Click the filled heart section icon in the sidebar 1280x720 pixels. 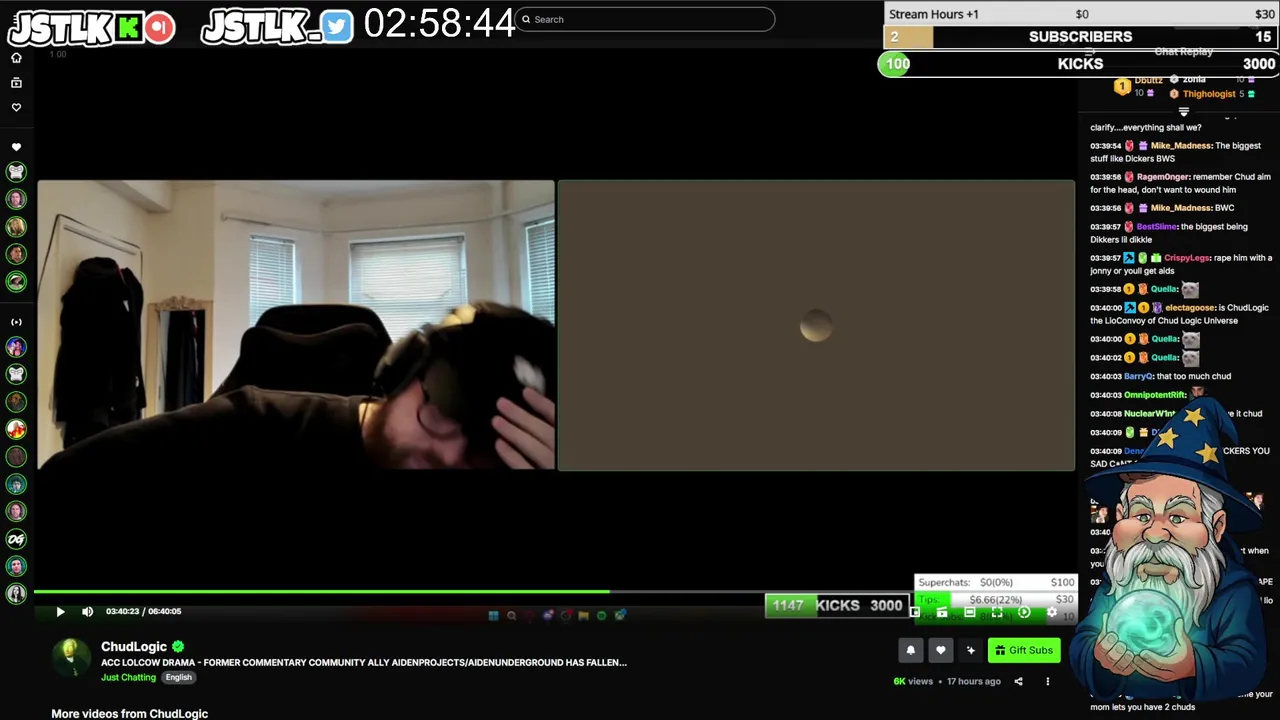(16, 147)
